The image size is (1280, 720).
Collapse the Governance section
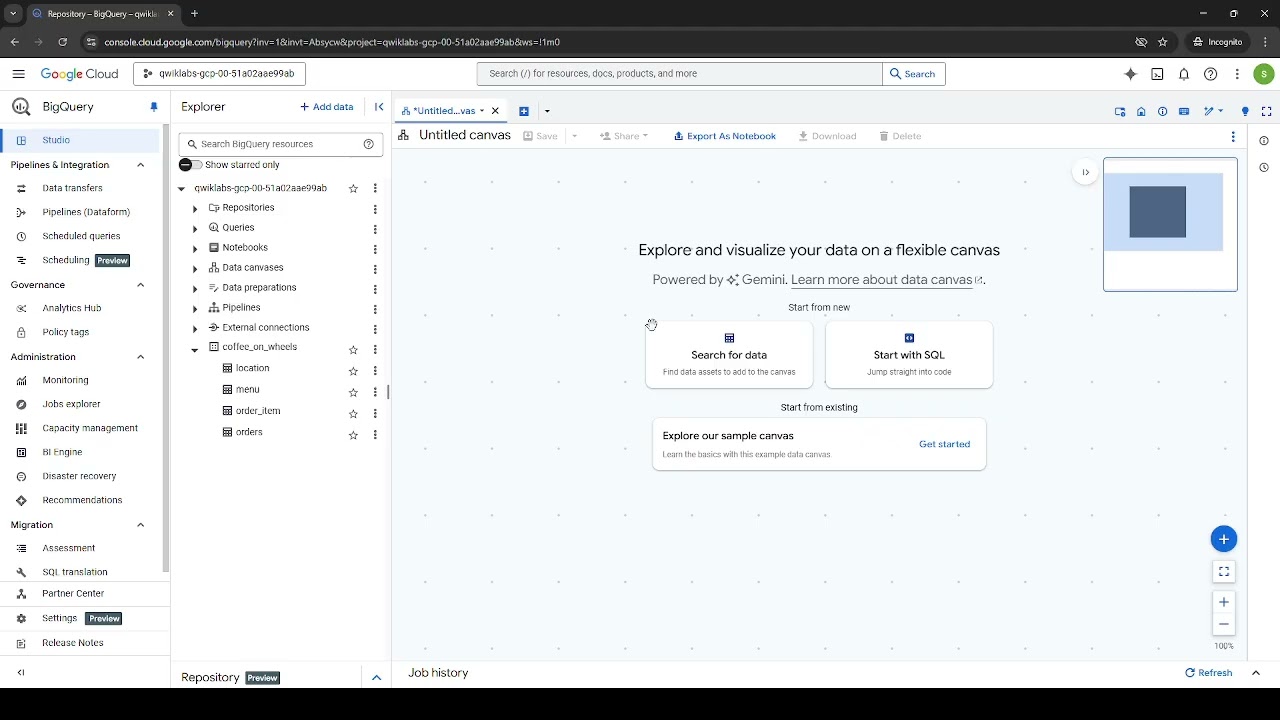click(x=140, y=285)
